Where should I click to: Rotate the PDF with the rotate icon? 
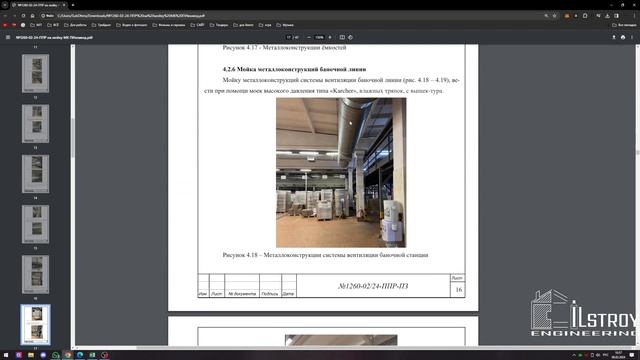[x=351, y=37]
